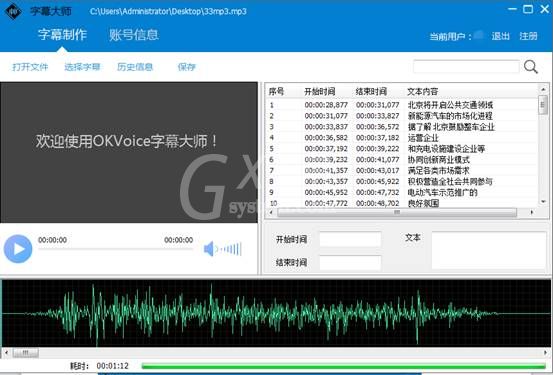Click the 文本 text area
Viewport: 553px width, 375px height.
click(x=489, y=250)
